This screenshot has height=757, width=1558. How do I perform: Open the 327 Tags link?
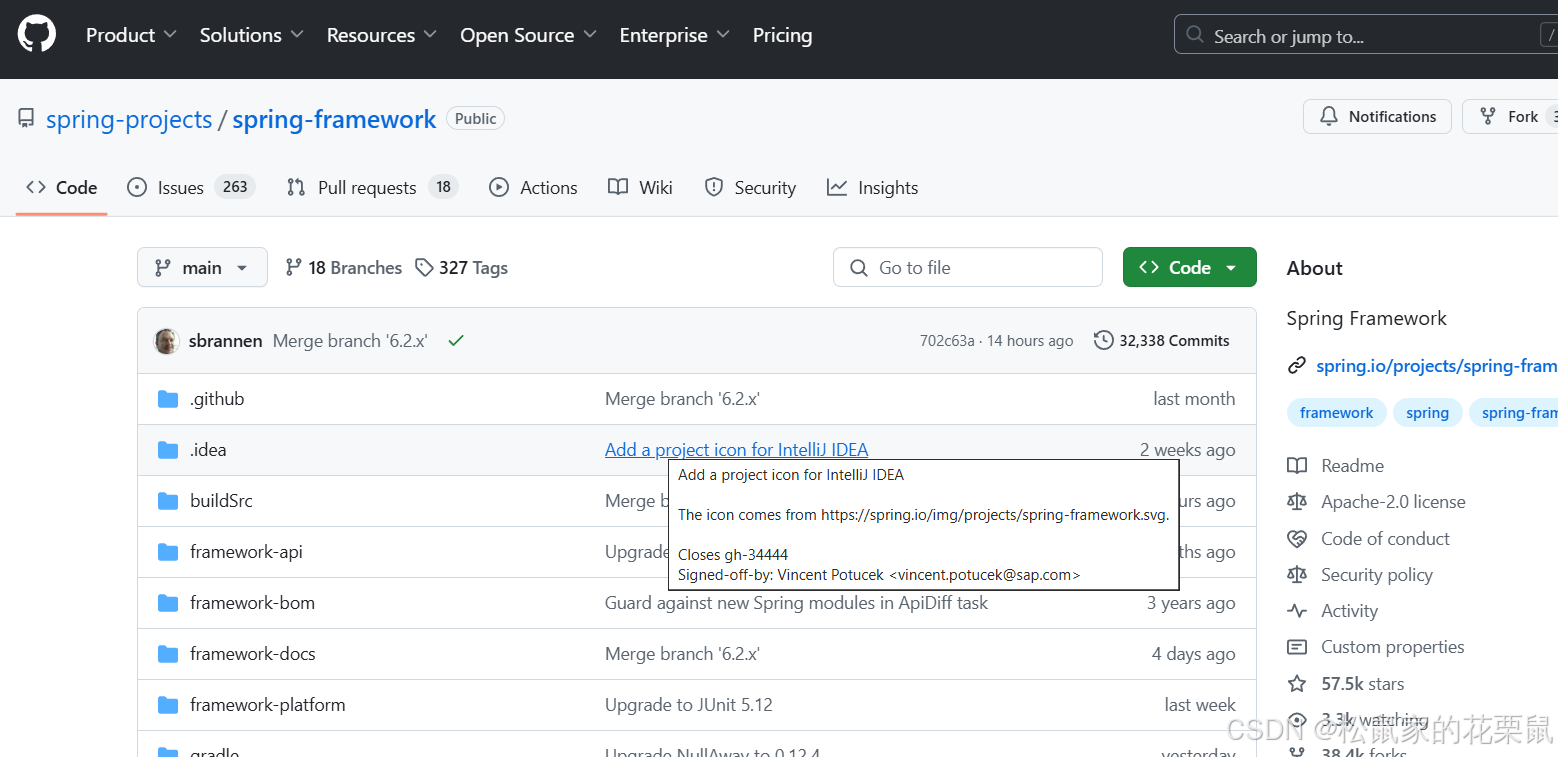[462, 268]
